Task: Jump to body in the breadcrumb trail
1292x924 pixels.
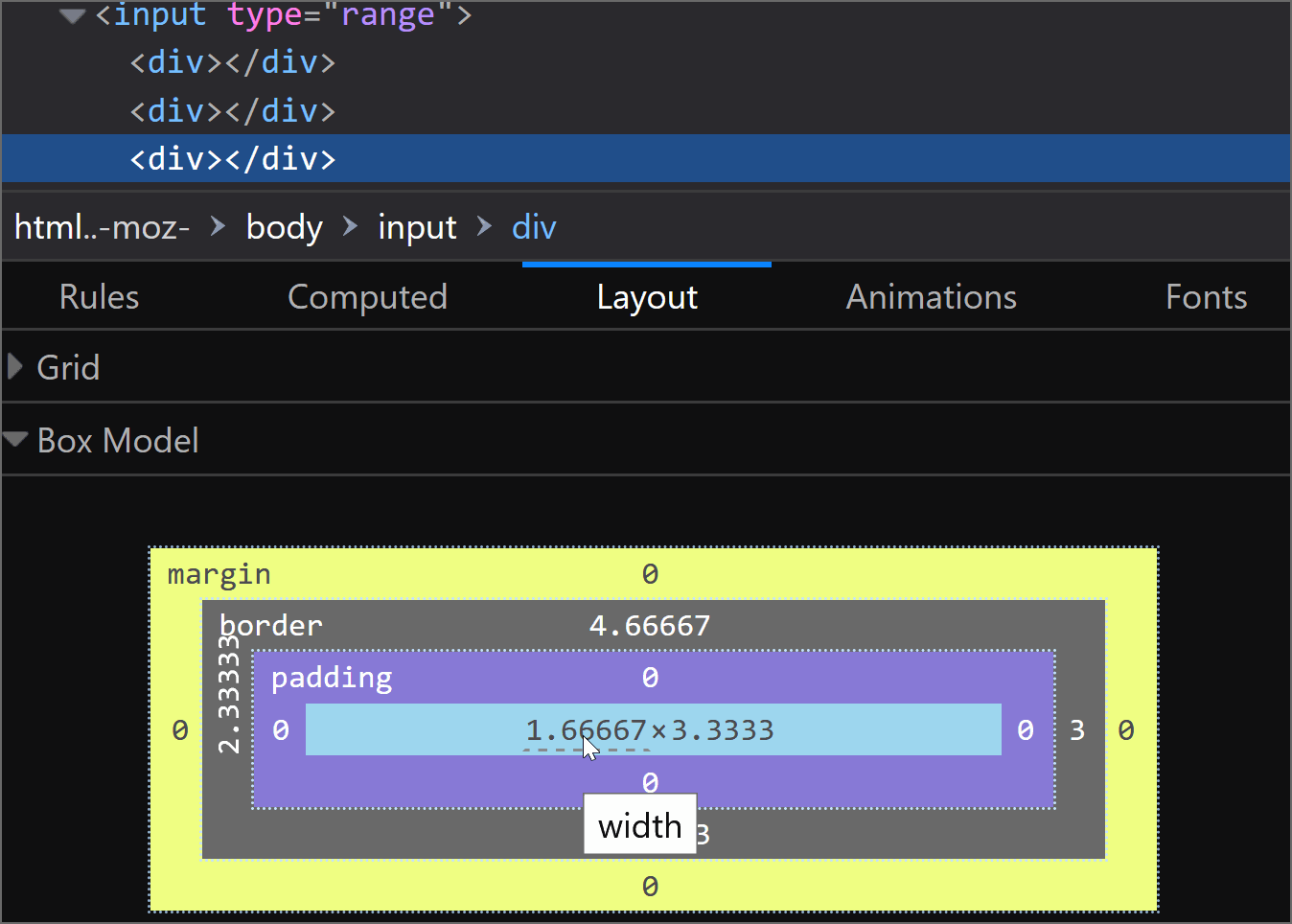Action: 284,227
